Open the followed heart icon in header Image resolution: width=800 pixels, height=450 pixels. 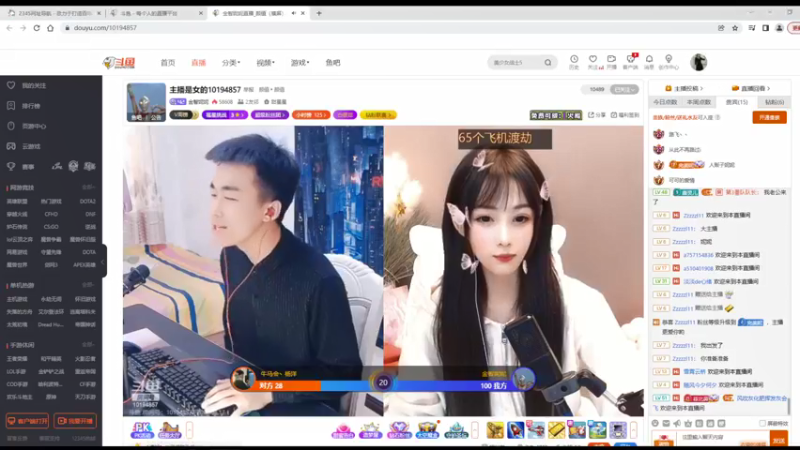coord(593,61)
